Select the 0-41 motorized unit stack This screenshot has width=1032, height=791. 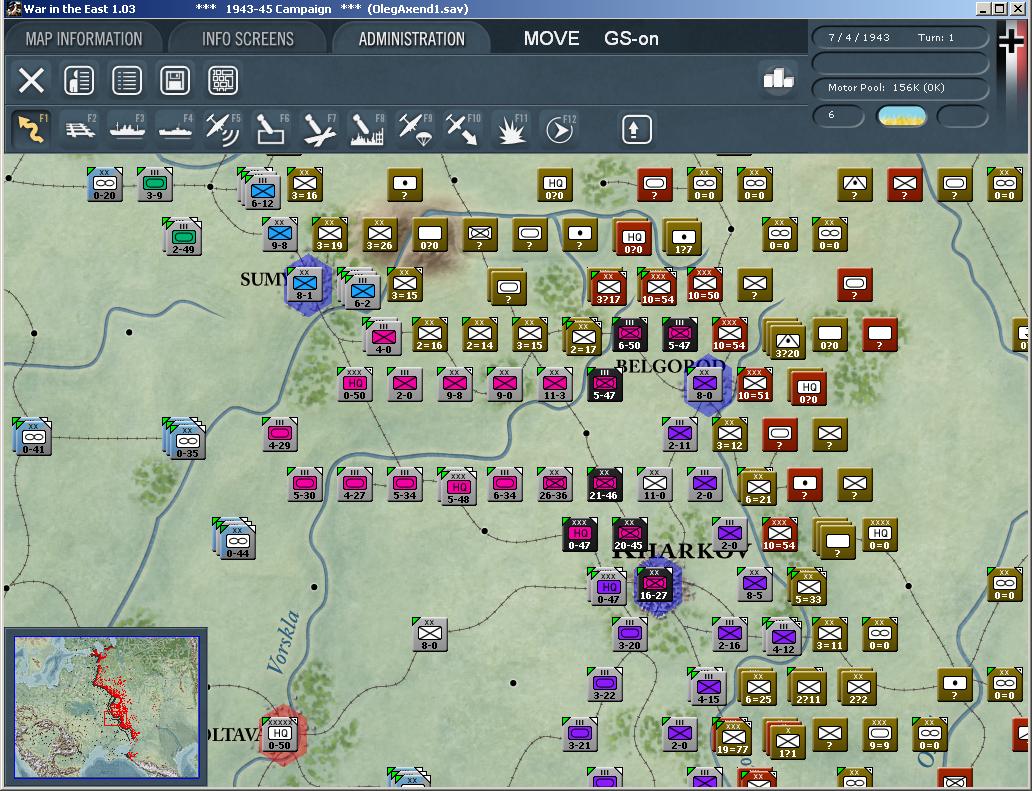tap(33, 438)
